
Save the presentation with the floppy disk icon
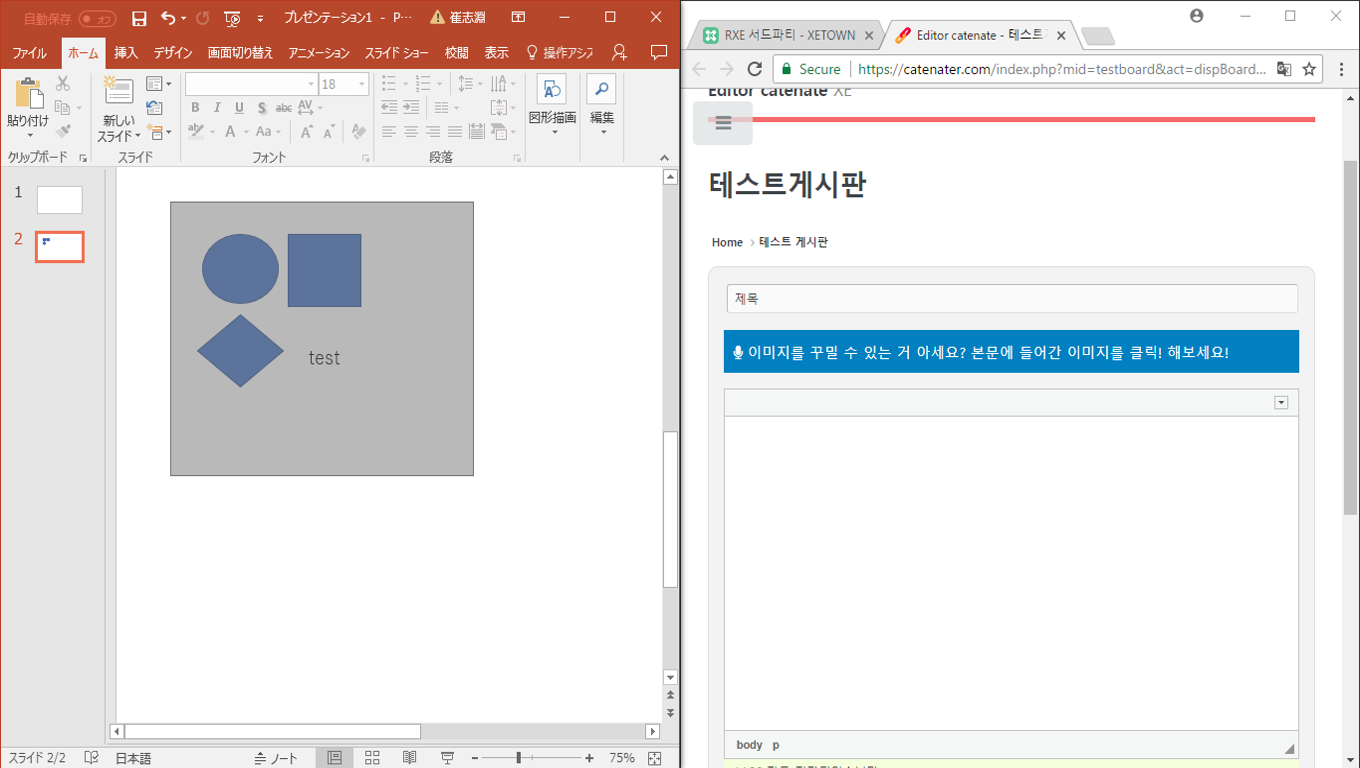pos(139,18)
